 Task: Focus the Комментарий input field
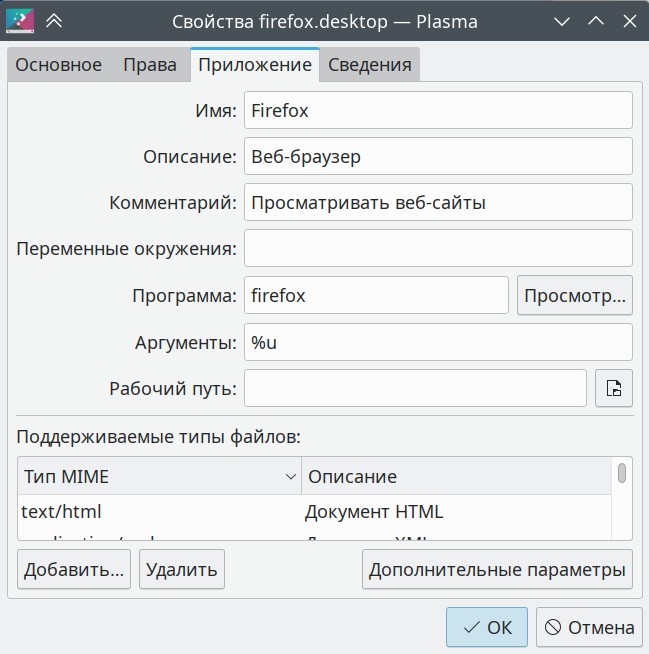tap(438, 203)
